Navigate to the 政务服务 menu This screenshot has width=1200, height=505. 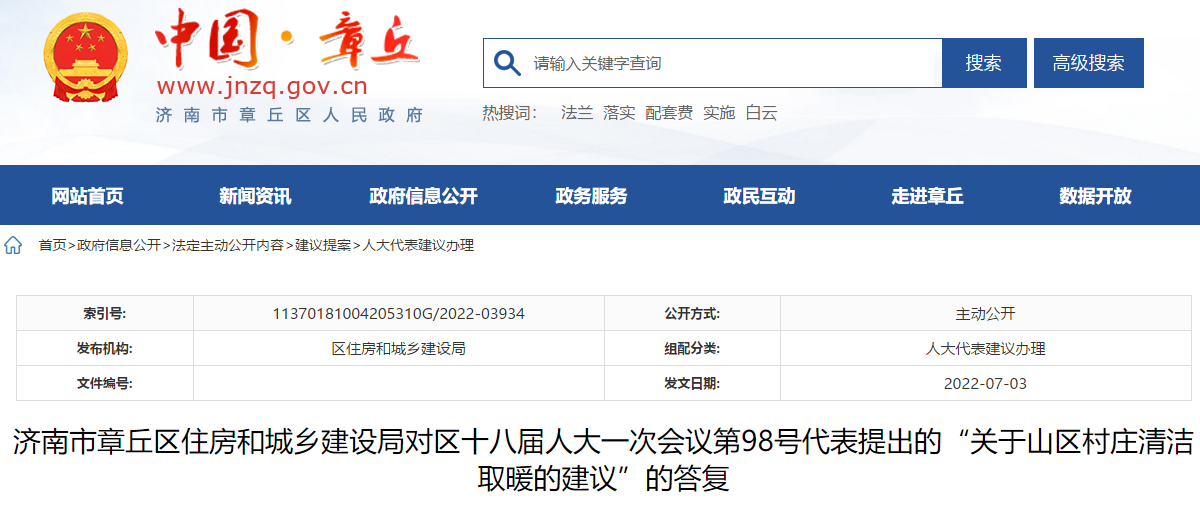point(591,196)
